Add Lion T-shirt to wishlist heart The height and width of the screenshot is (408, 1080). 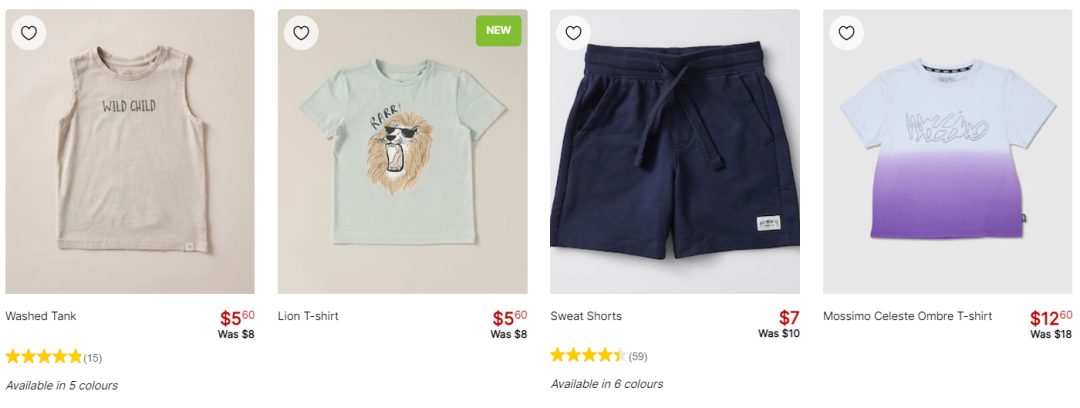301,33
